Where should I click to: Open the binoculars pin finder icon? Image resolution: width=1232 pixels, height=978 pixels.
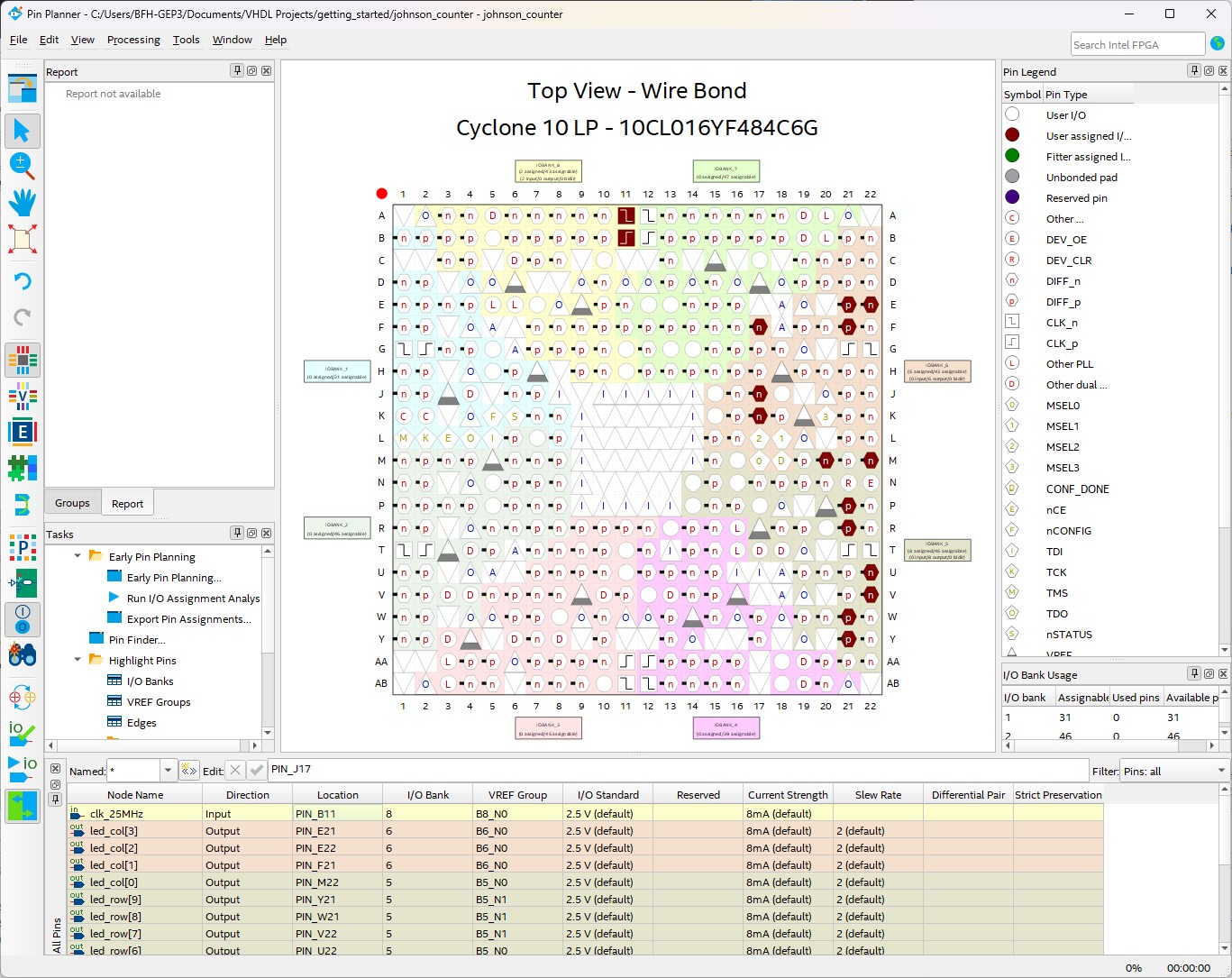pyautogui.click(x=23, y=654)
